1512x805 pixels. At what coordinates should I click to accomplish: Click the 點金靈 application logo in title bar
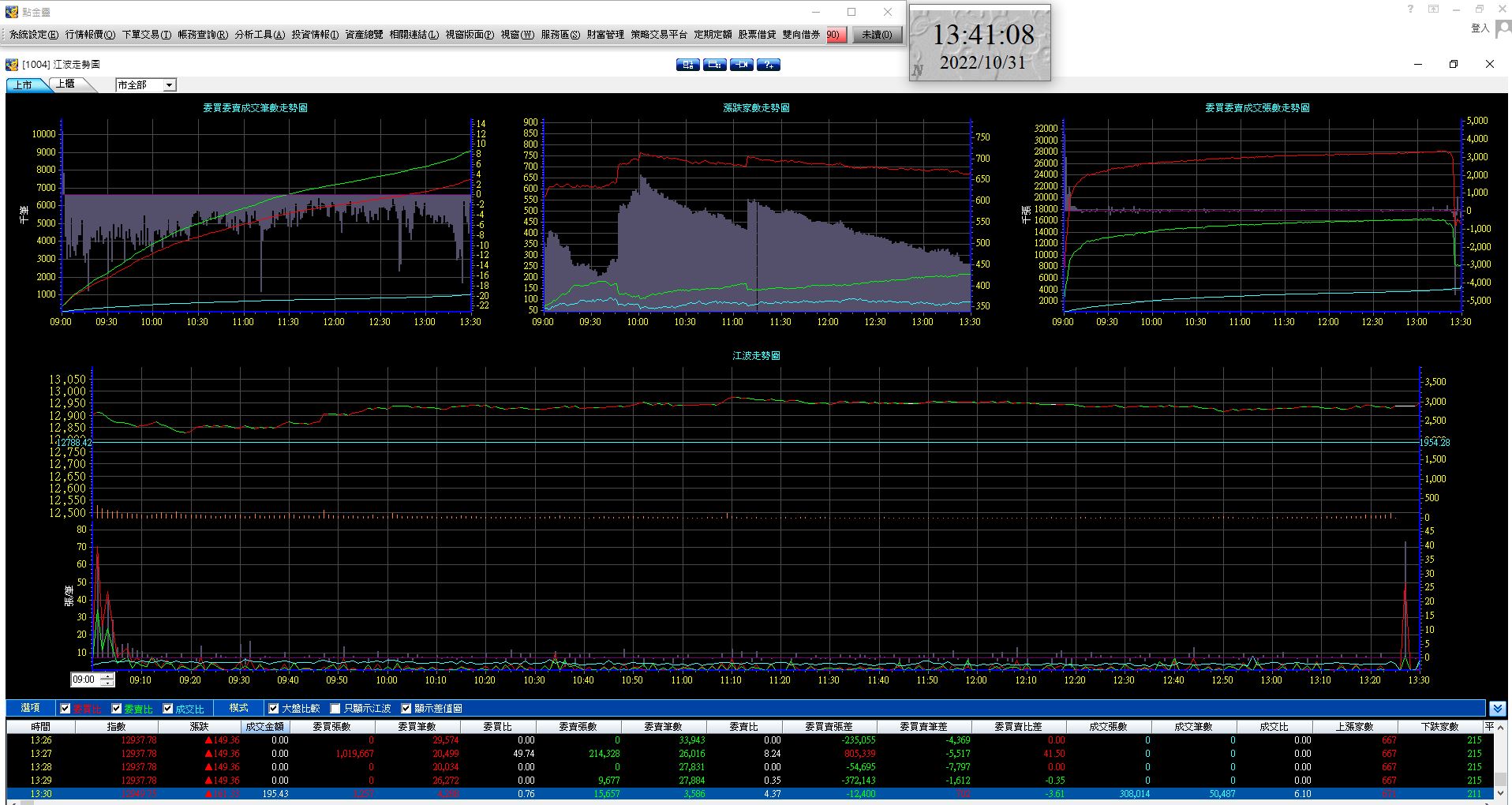pyautogui.click(x=12, y=12)
